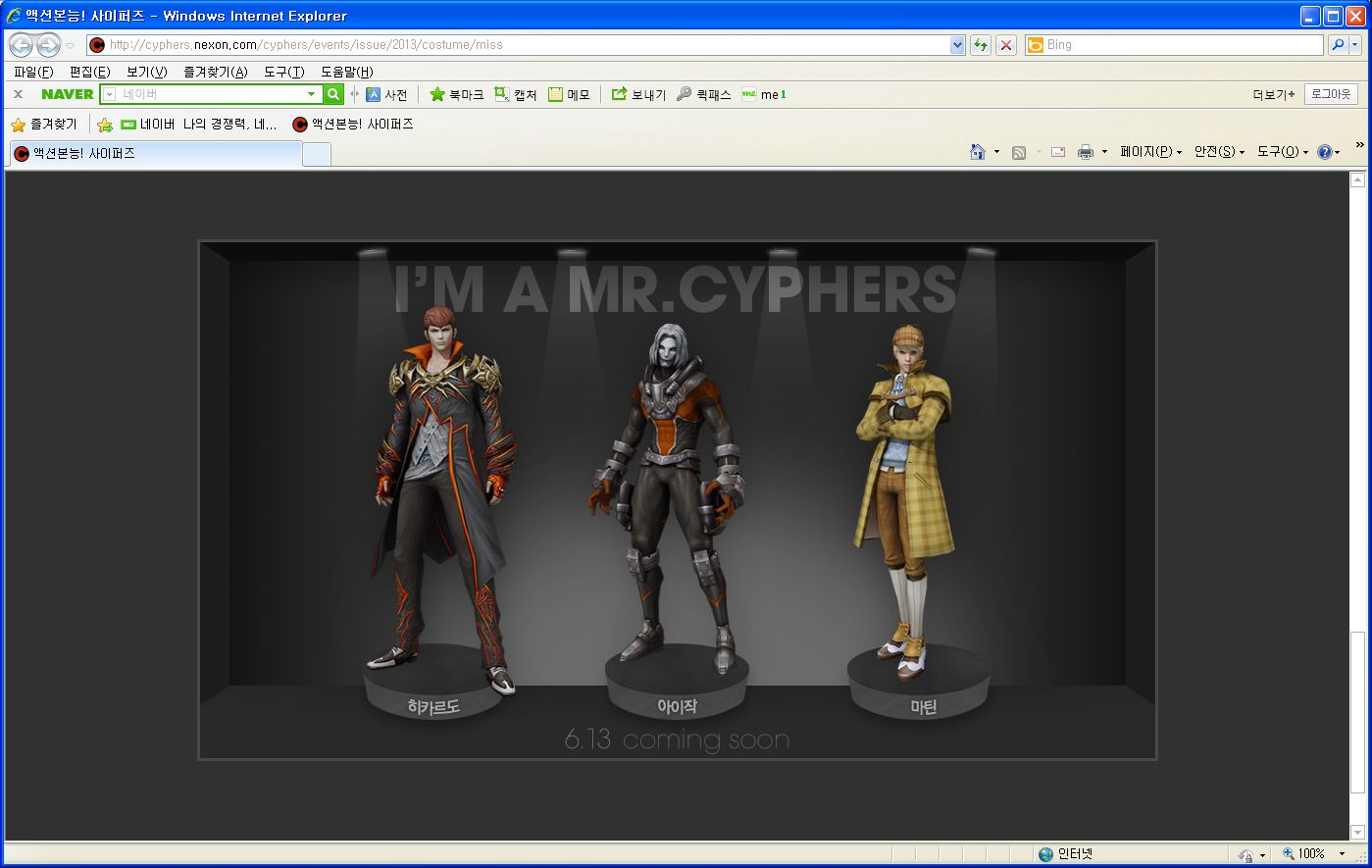Click the 북마크 star icon

pos(437,94)
